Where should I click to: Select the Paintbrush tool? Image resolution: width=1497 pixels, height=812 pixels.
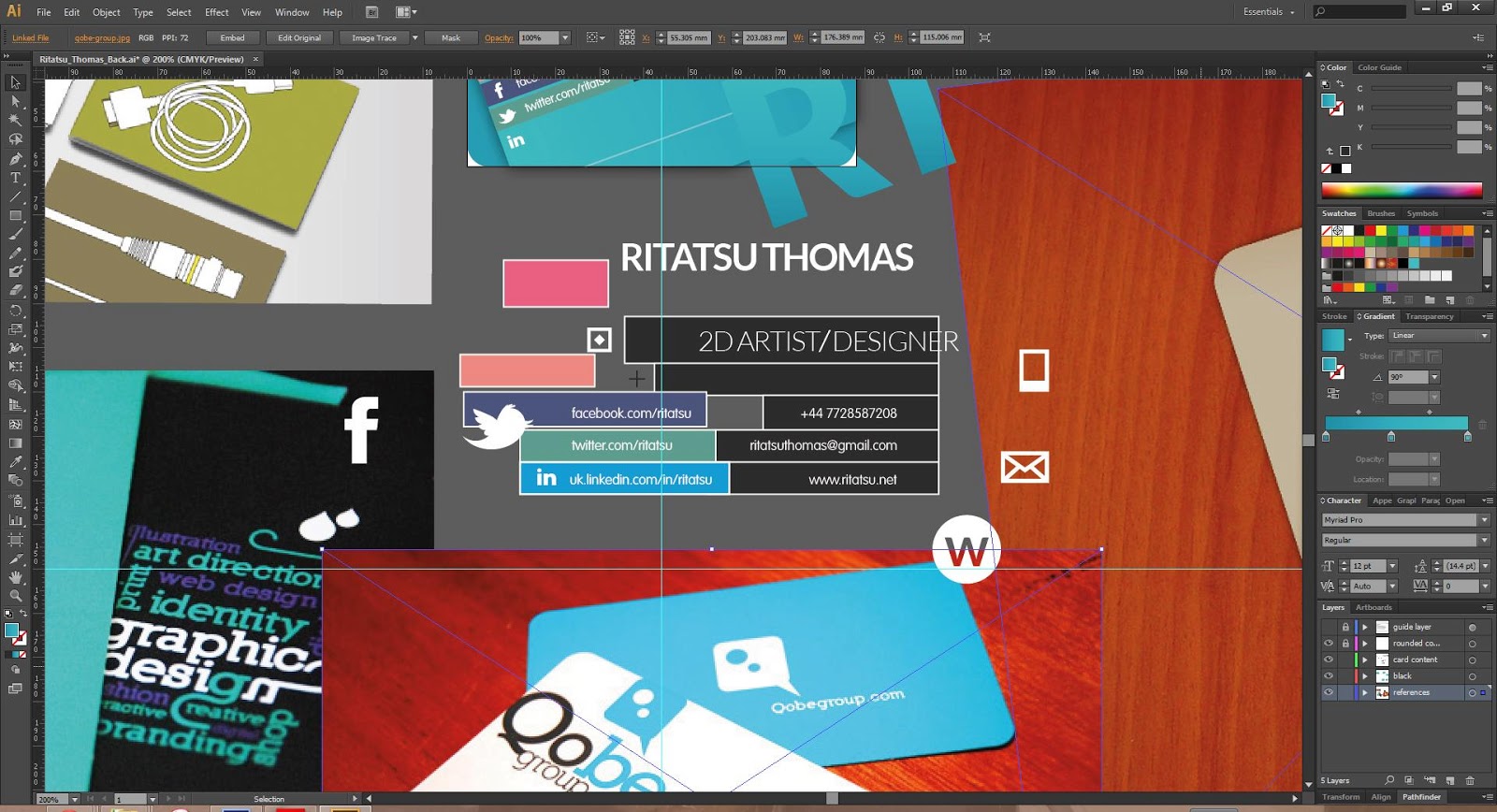coord(15,235)
